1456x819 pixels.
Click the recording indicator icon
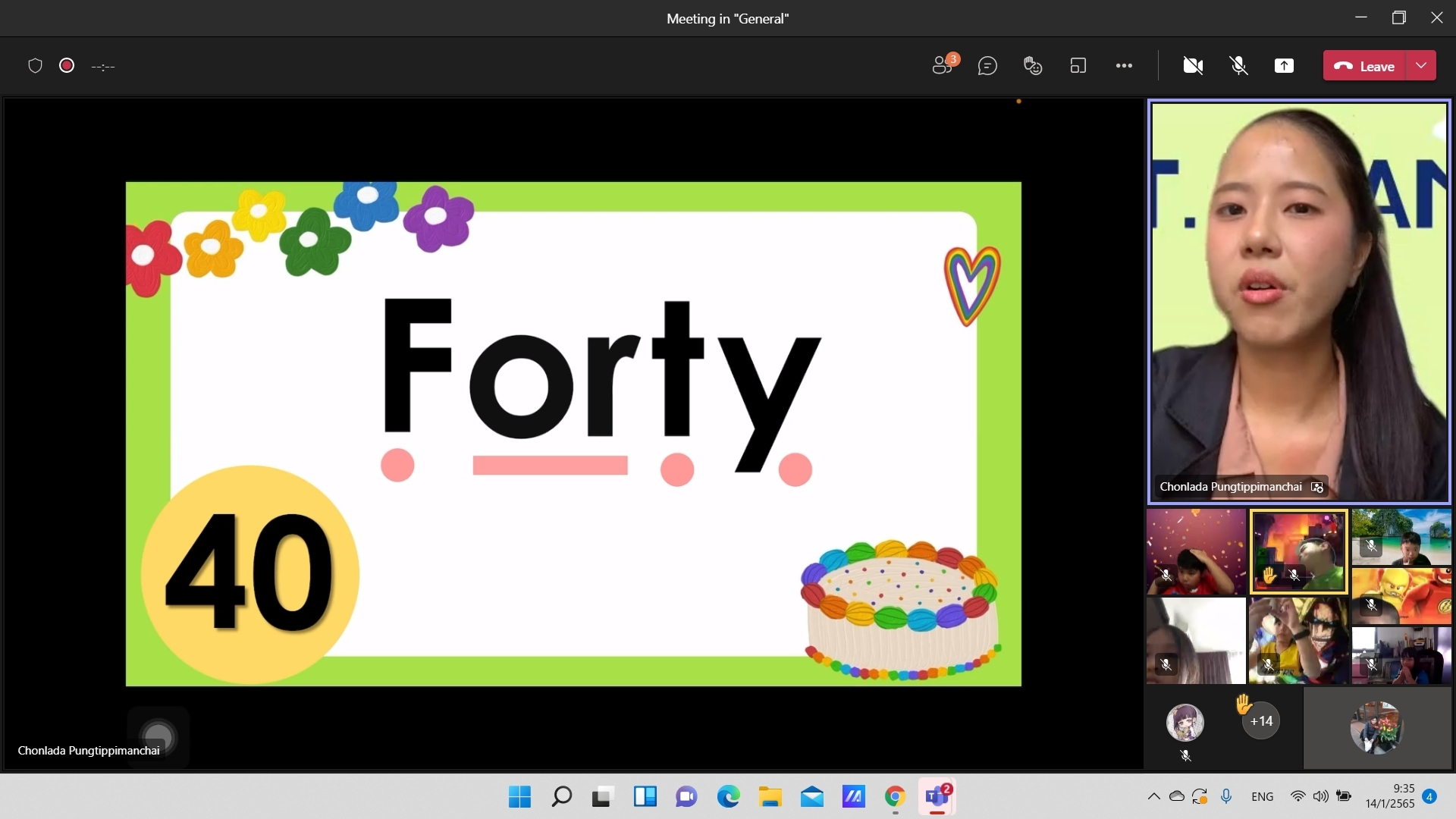[x=67, y=66]
